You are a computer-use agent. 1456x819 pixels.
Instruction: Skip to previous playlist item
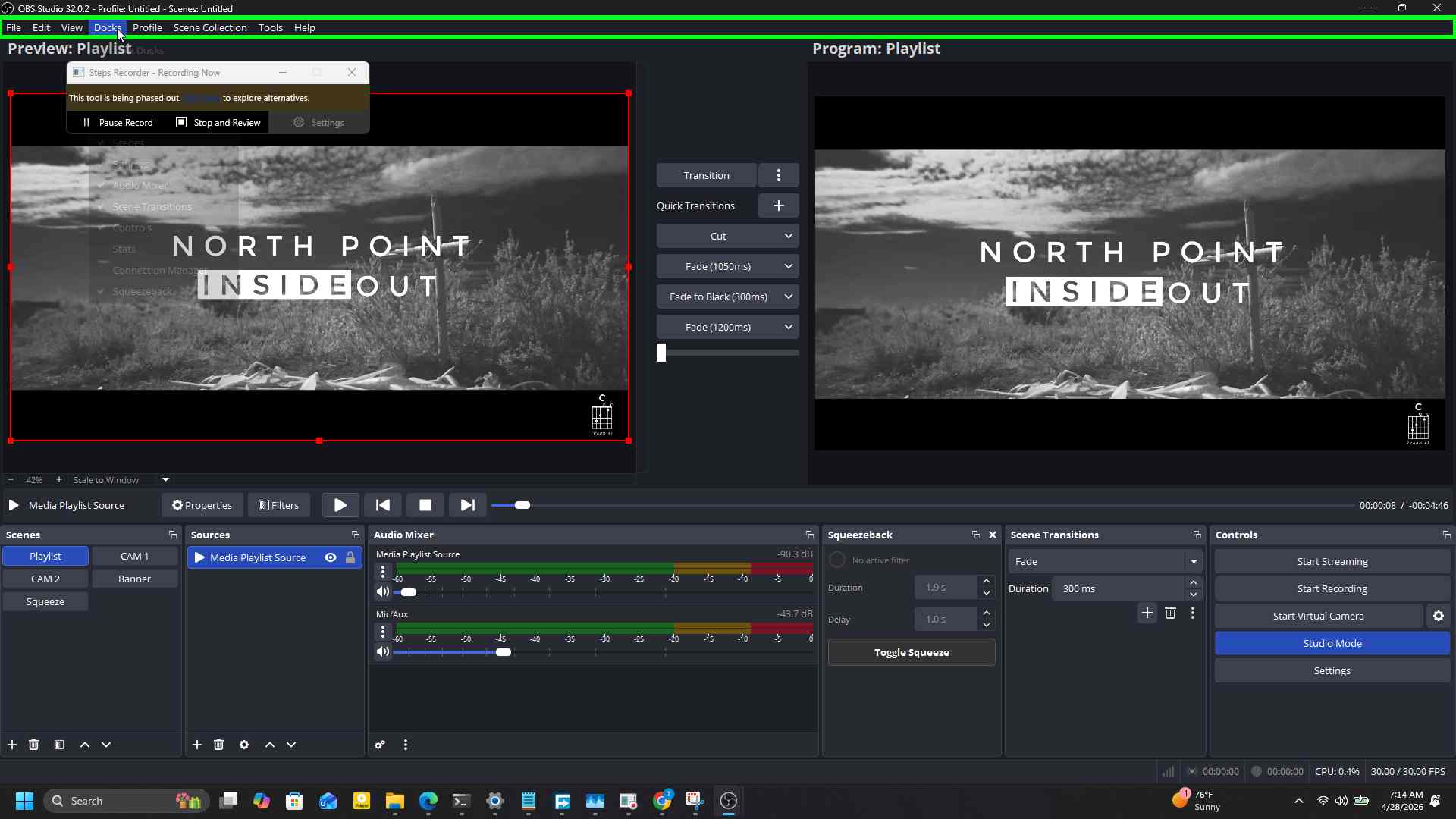[383, 505]
